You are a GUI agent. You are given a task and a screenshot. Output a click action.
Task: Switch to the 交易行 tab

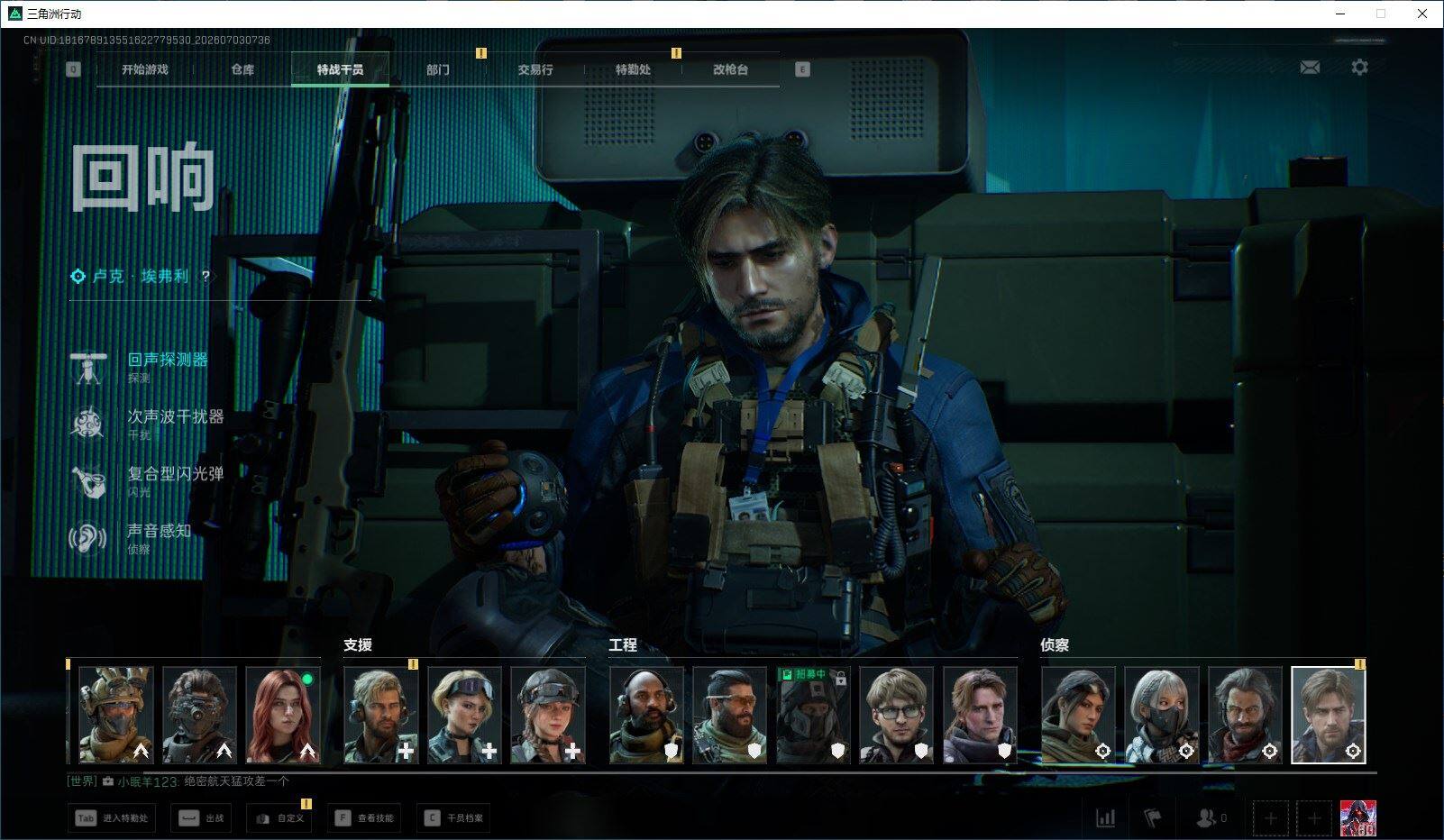[x=535, y=69]
